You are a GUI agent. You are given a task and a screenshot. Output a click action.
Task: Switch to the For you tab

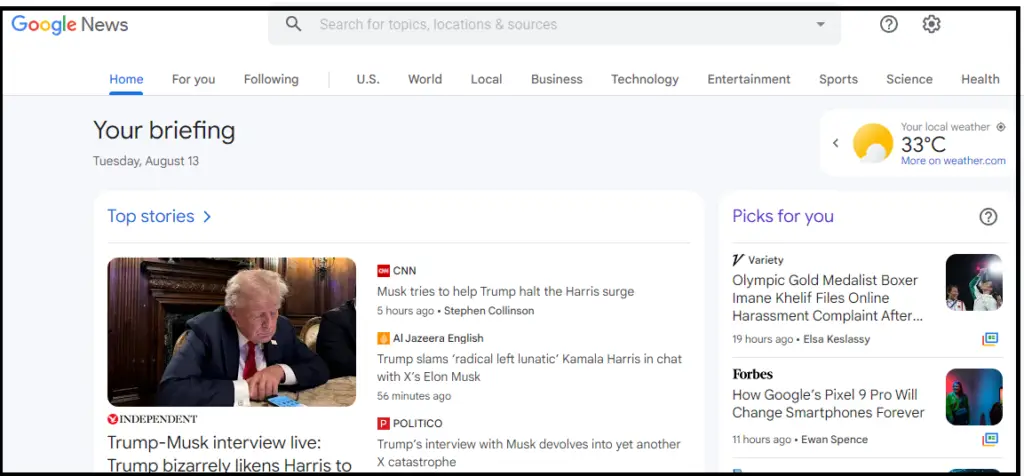pyautogui.click(x=193, y=79)
